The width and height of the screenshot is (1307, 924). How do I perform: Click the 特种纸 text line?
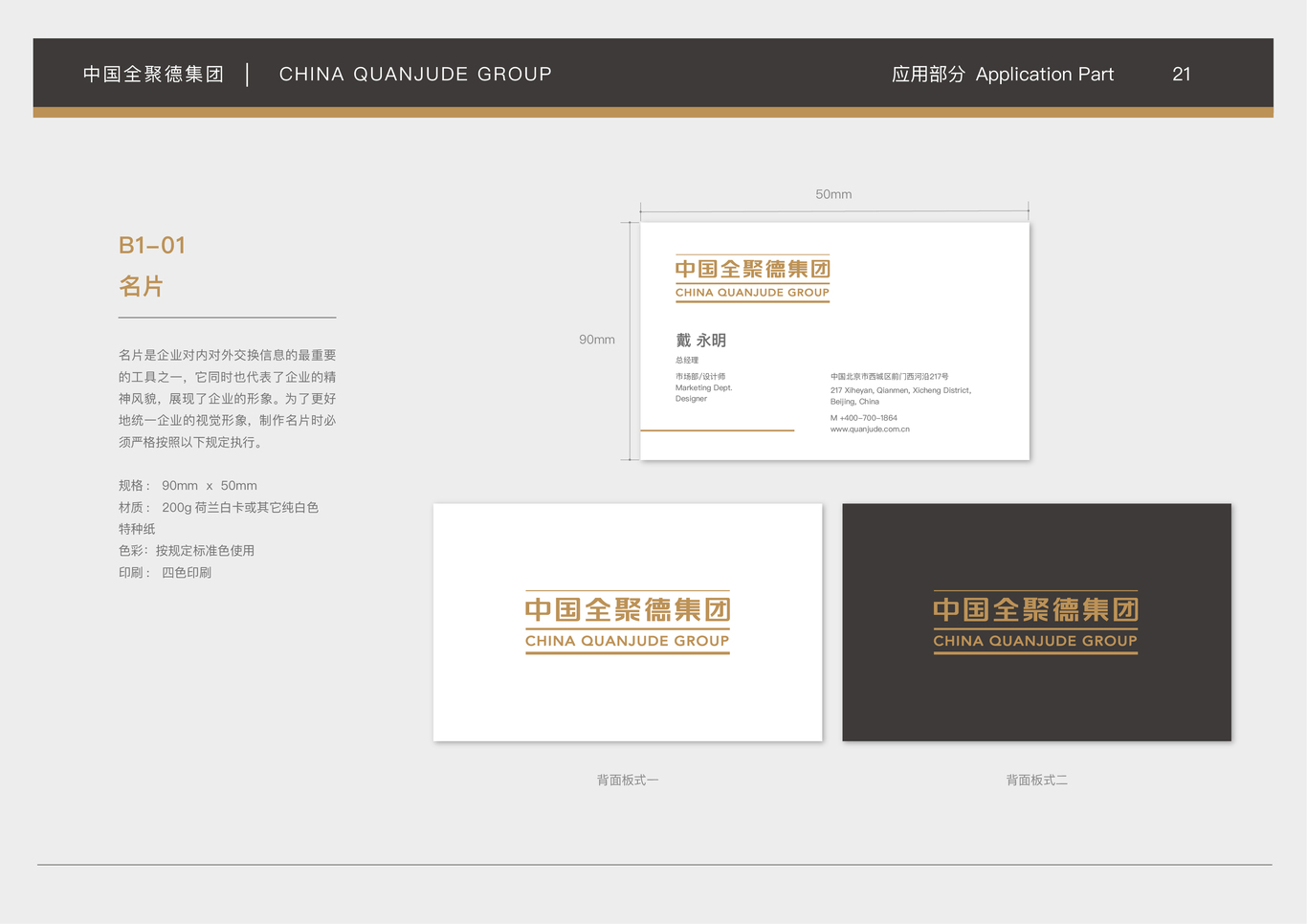137,529
